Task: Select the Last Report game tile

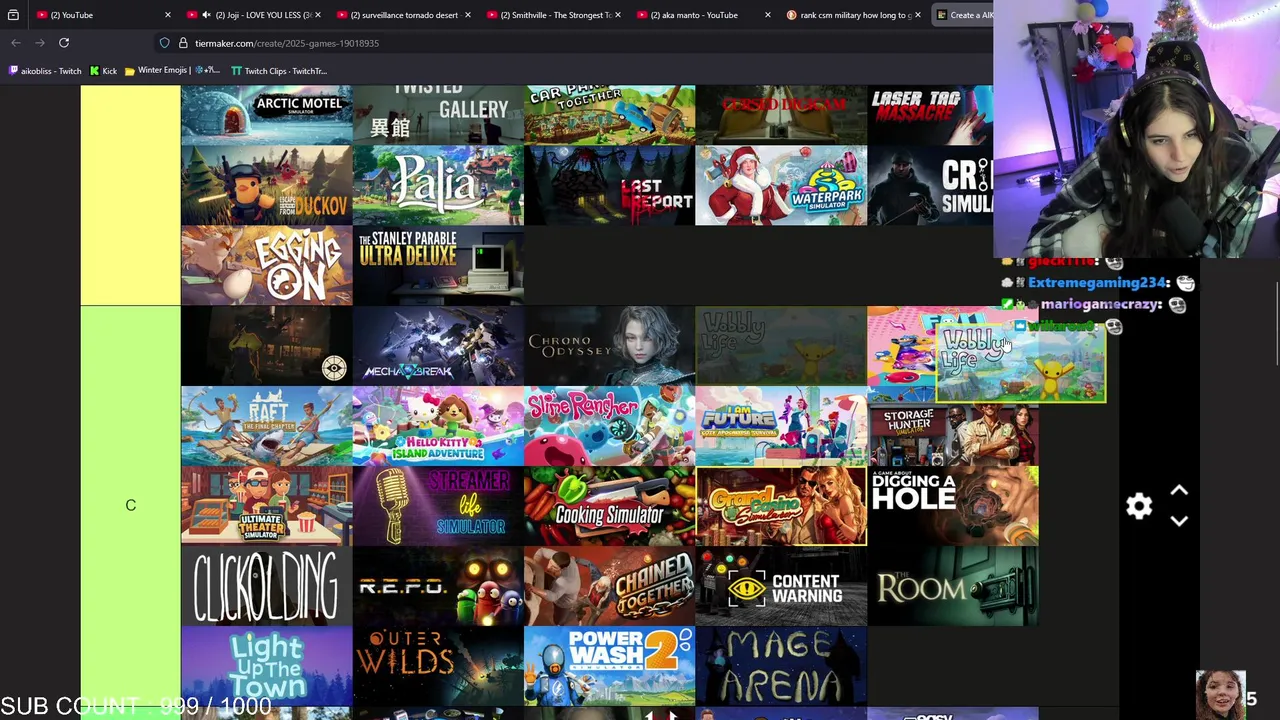Action: tap(610, 185)
